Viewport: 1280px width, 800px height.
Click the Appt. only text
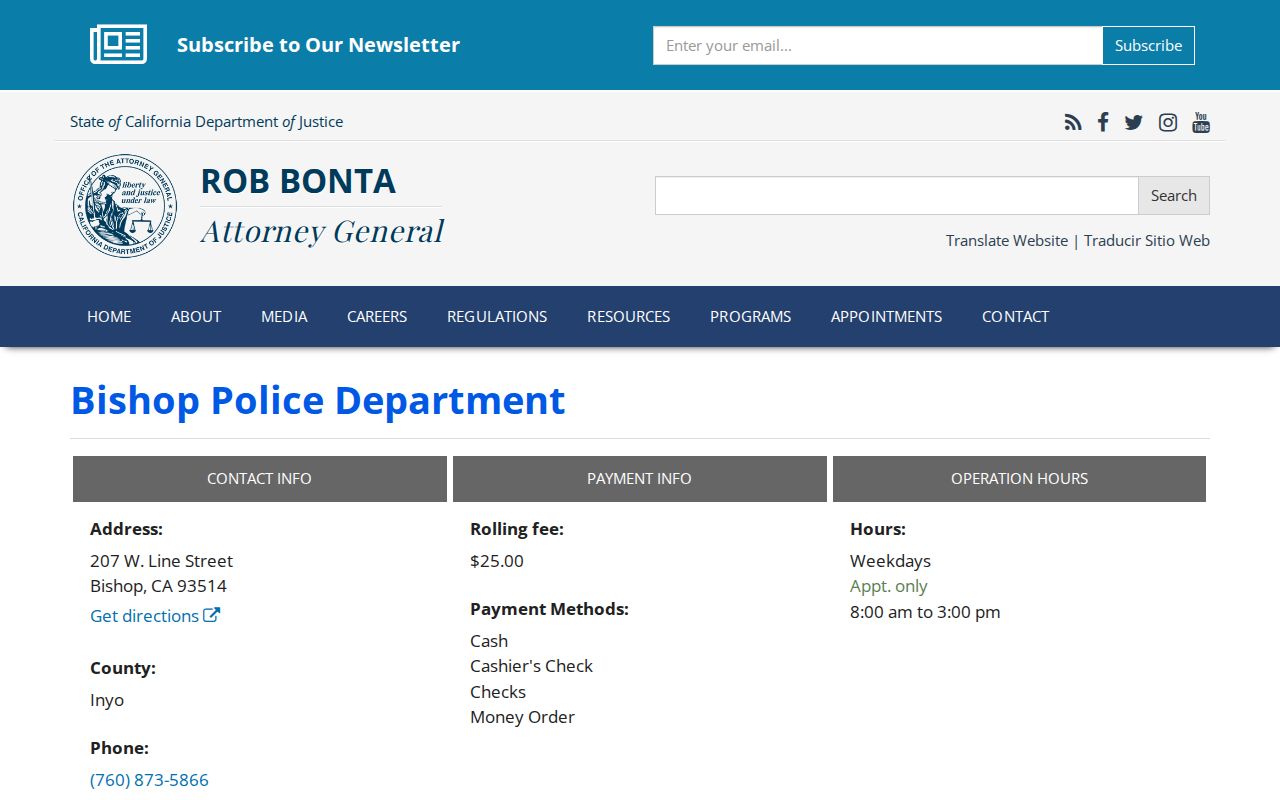(x=889, y=586)
